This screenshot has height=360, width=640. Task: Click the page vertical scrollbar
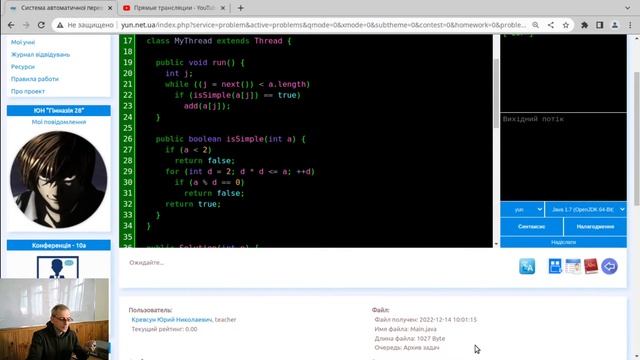[x=637, y=139]
